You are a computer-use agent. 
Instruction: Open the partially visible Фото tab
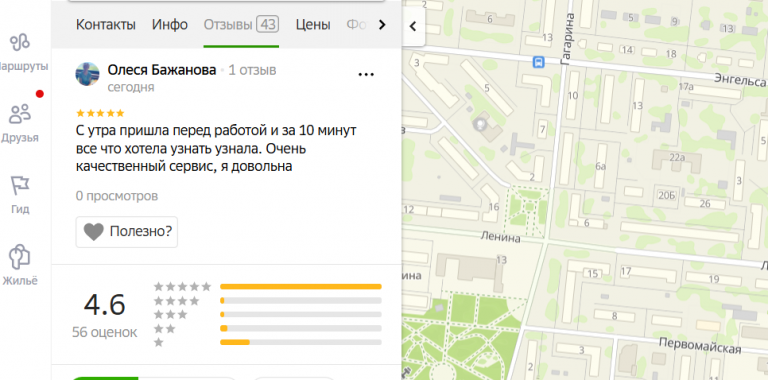coord(357,24)
